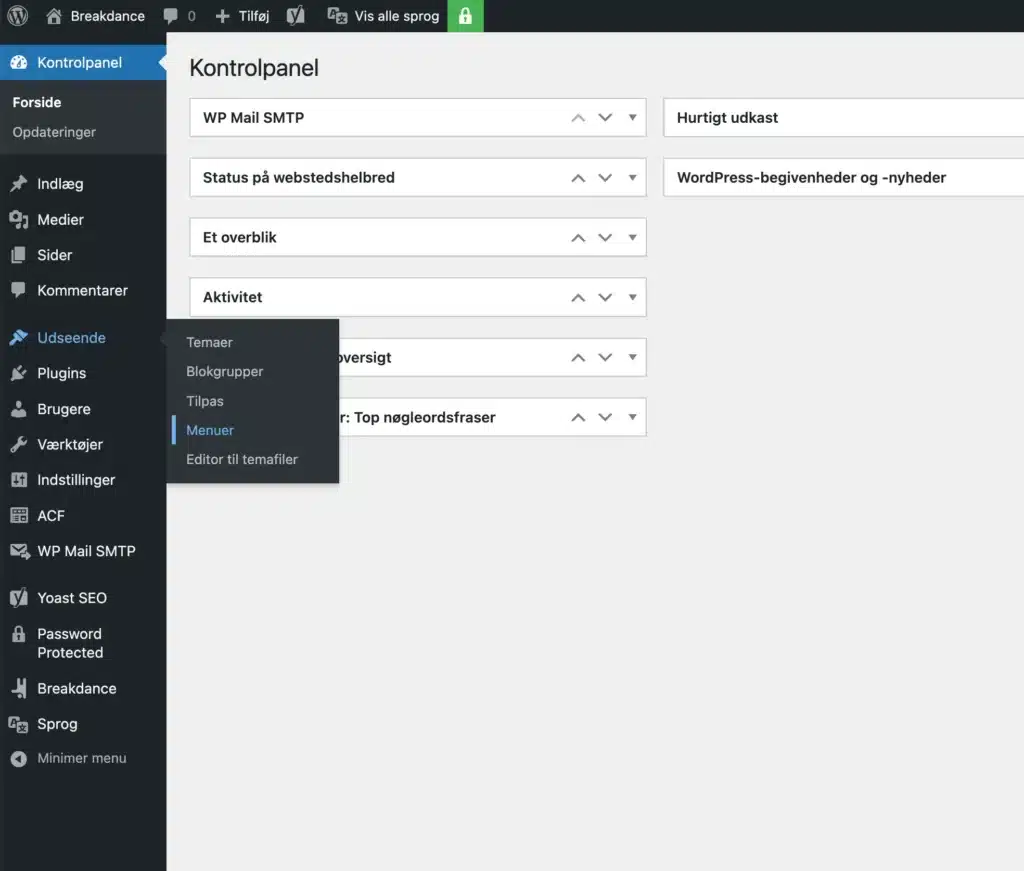Image resolution: width=1024 pixels, height=871 pixels.
Task: Open Breakdance plugin in the sidebar
Action: pyautogui.click(x=76, y=688)
